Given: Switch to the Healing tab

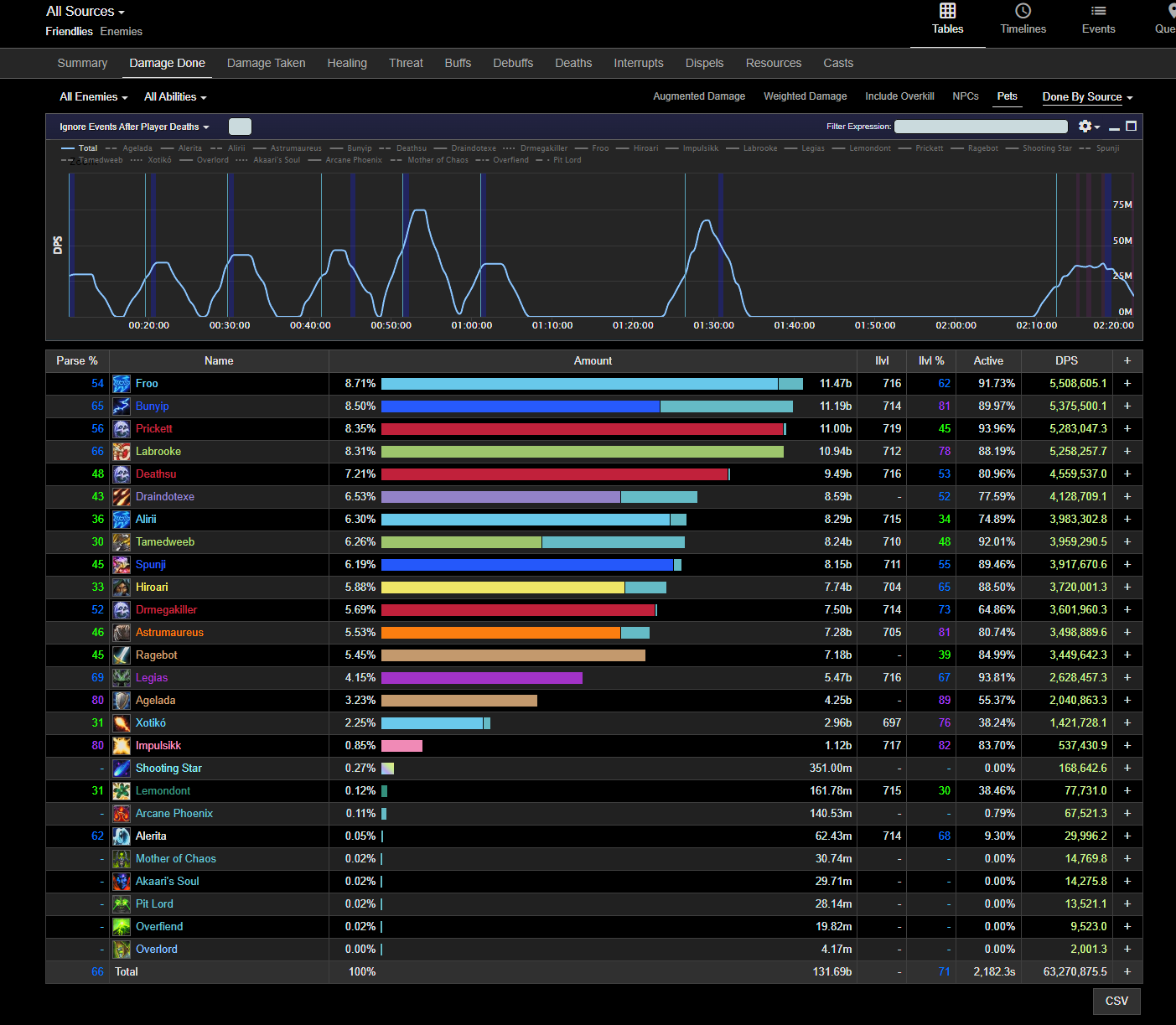Looking at the screenshot, I should [x=347, y=63].
